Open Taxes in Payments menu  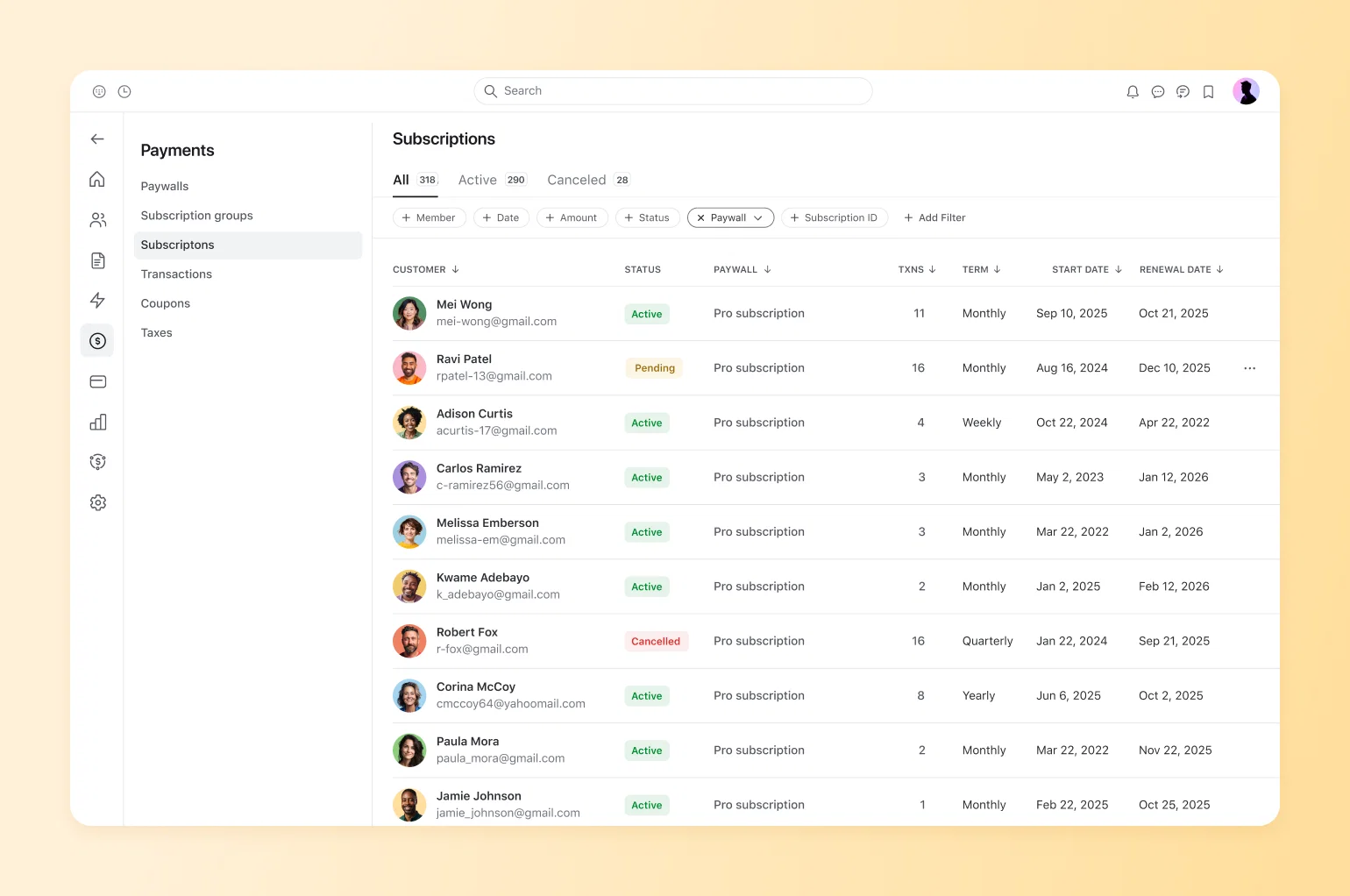pos(156,332)
